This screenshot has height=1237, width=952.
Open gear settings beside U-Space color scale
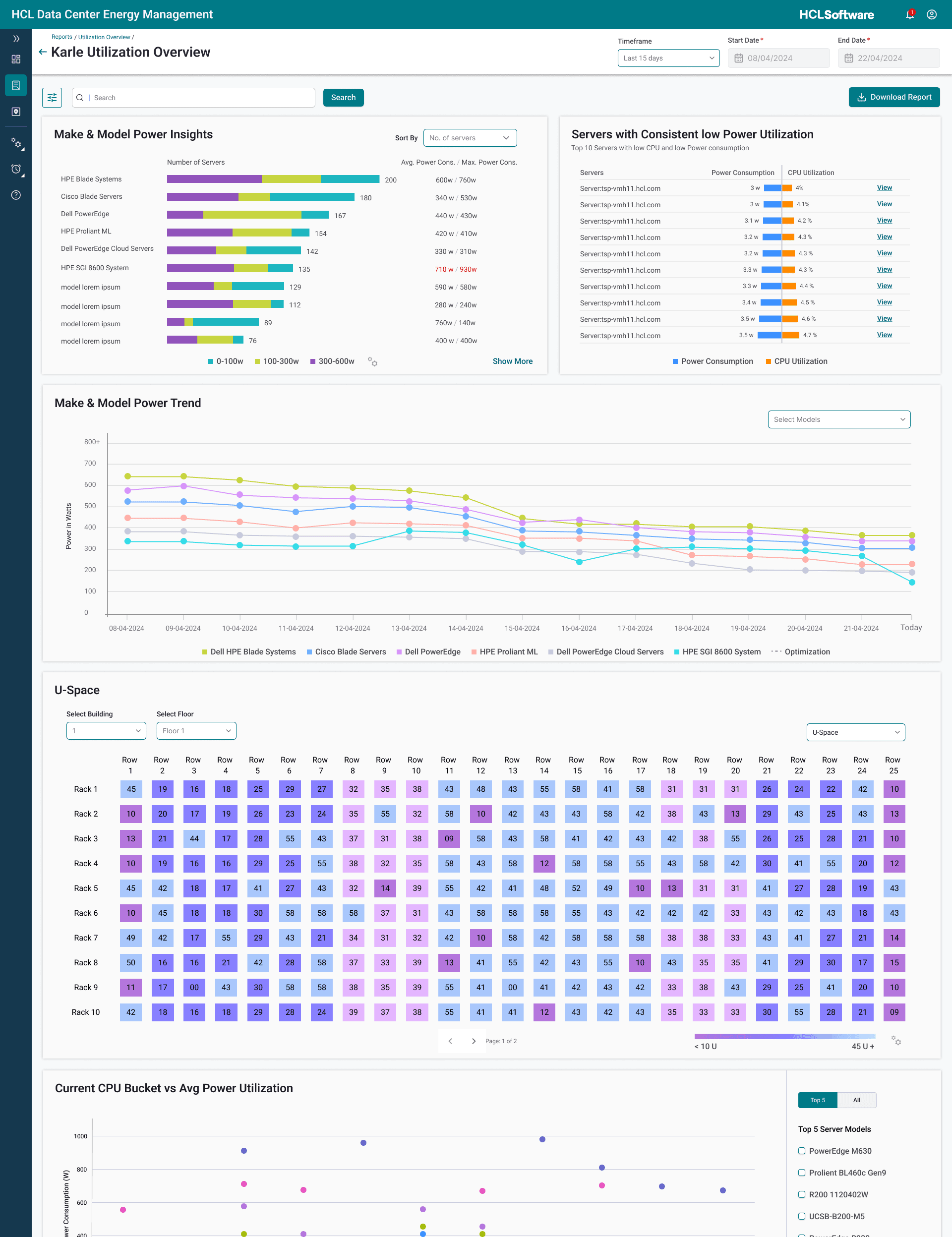pos(896,1041)
